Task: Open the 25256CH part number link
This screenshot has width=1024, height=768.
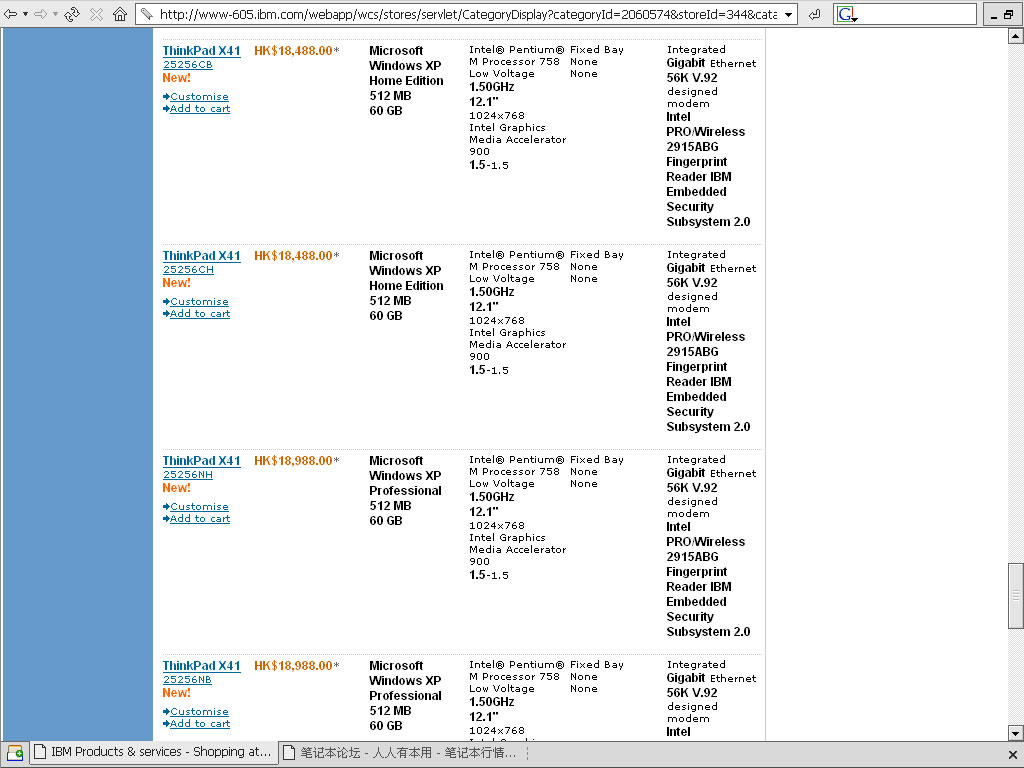Action: click(x=188, y=270)
